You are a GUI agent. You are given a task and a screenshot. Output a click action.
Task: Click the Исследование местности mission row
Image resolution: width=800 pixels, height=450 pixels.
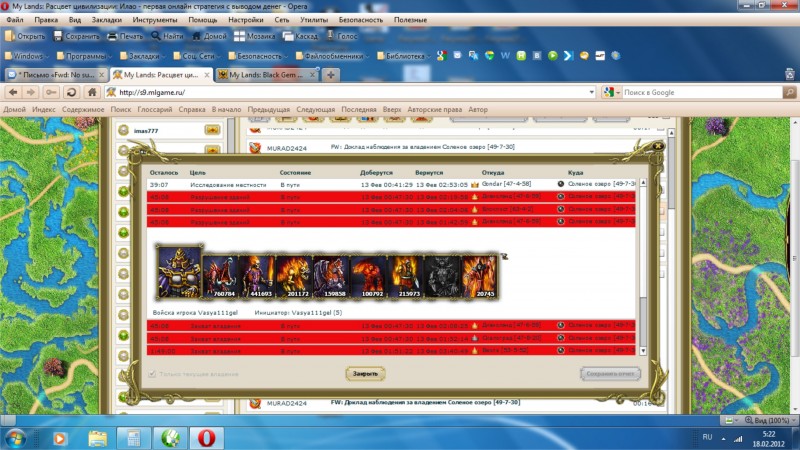pos(391,185)
